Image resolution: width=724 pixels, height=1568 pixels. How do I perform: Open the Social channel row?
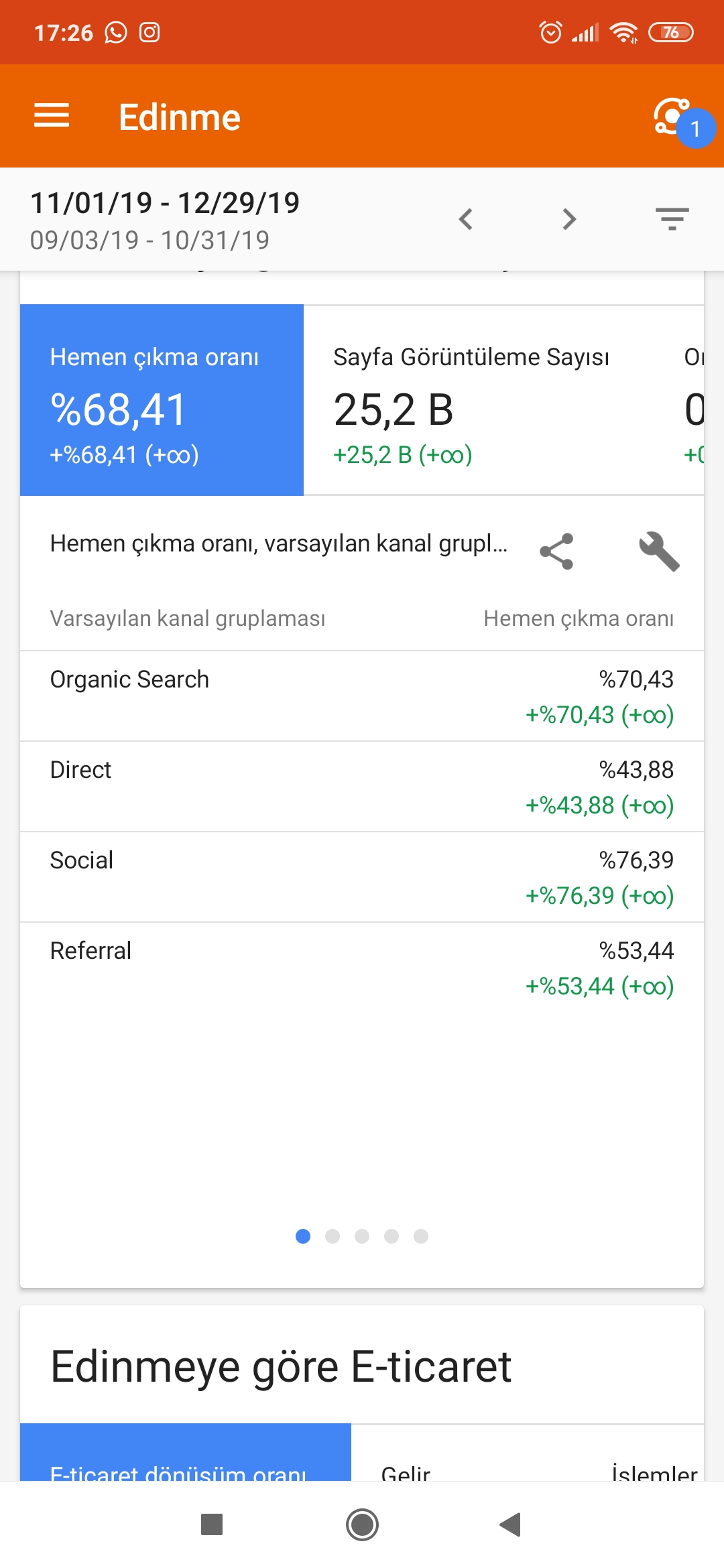[x=362, y=877]
